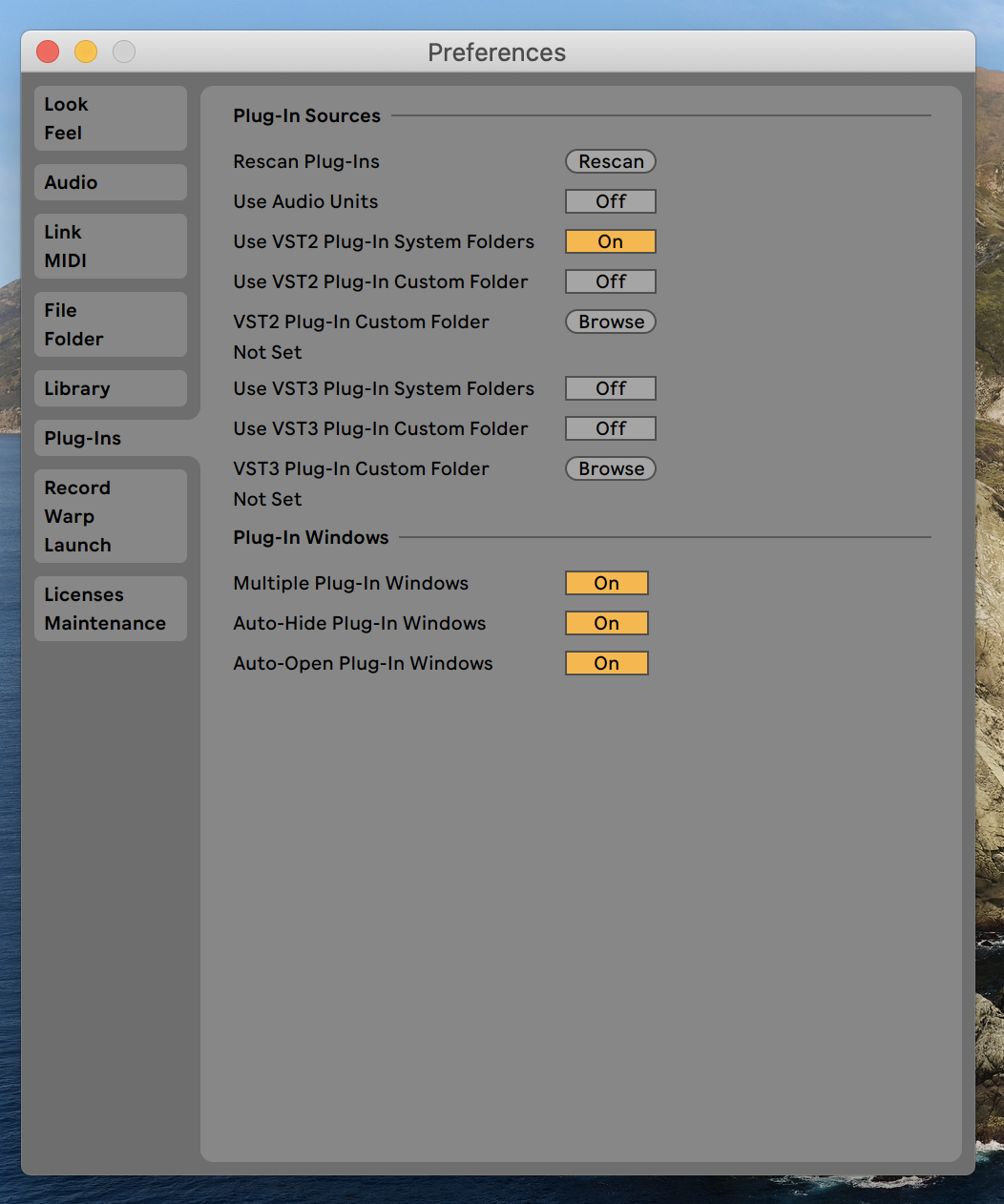Browse for VST2 Plug-In Custom Folder

point(611,322)
